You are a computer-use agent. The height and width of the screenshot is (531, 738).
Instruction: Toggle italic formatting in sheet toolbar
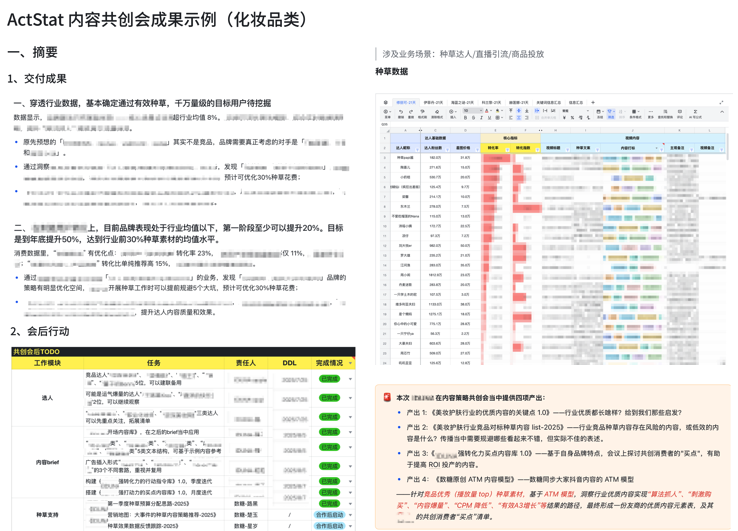481,118
